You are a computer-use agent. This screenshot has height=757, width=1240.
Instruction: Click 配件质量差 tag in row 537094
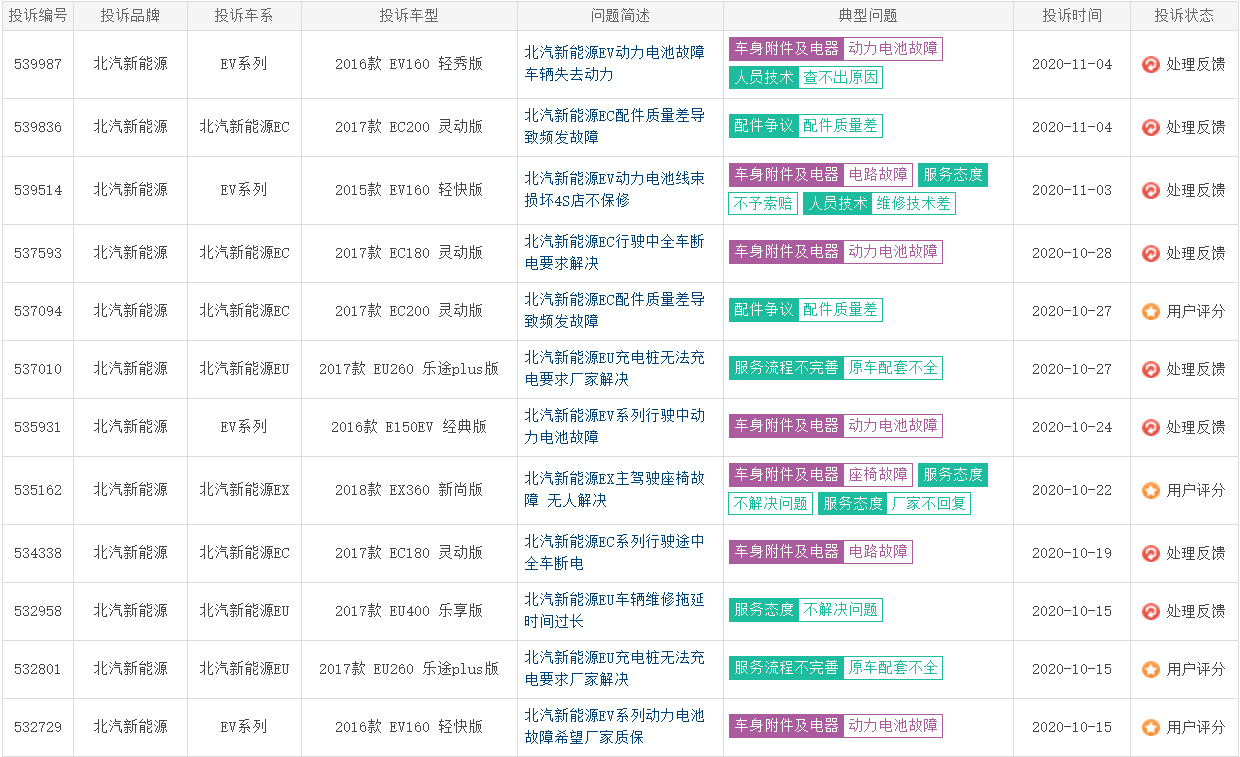click(841, 309)
